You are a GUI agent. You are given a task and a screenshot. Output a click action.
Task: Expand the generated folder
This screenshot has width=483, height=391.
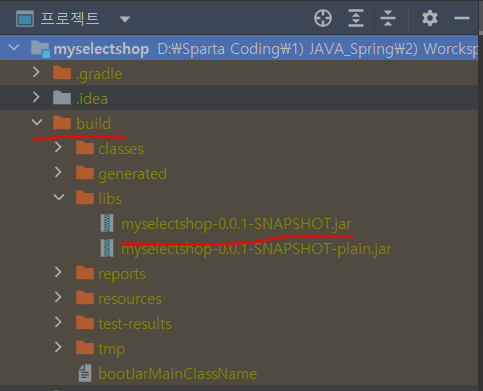(58, 172)
